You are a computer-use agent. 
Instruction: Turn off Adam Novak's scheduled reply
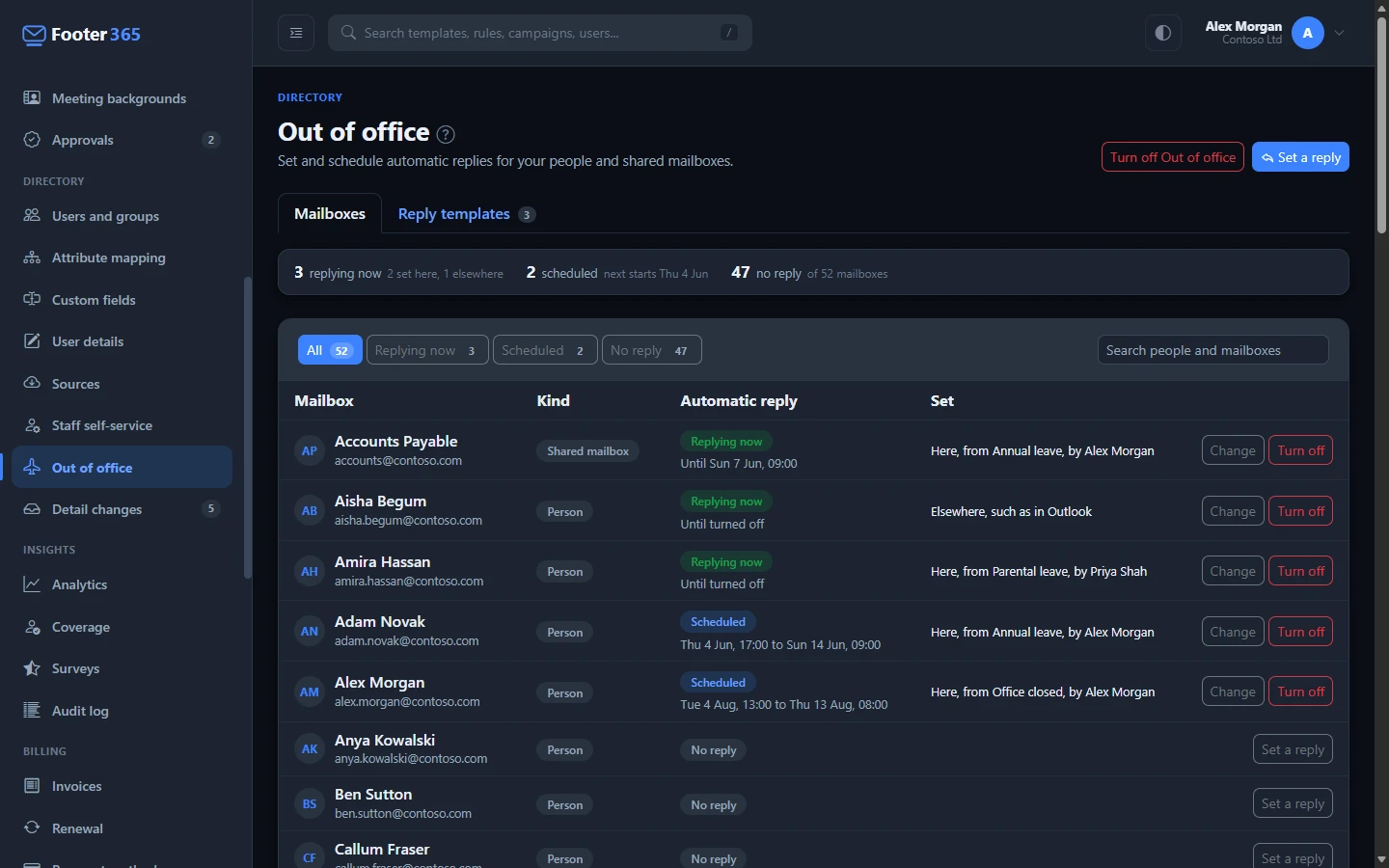pyautogui.click(x=1300, y=632)
